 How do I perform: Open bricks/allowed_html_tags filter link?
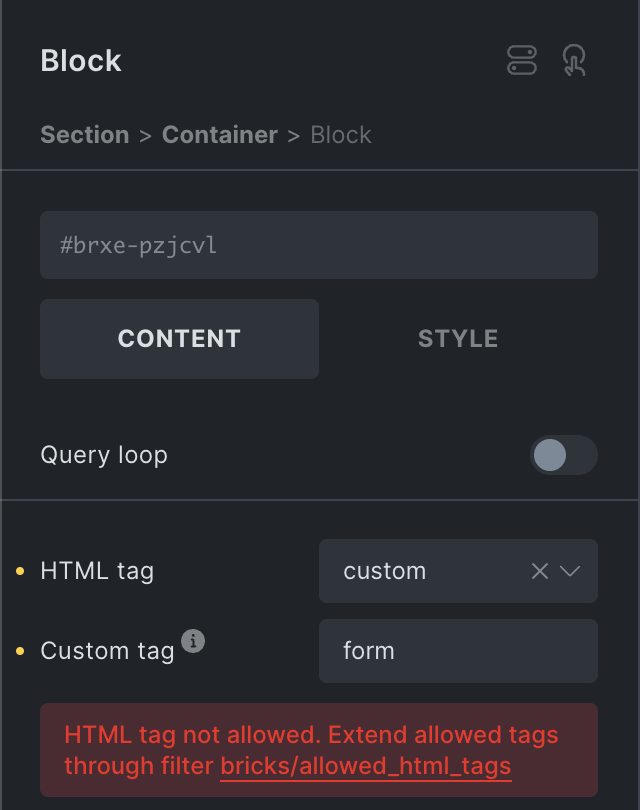(x=366, y=767)
